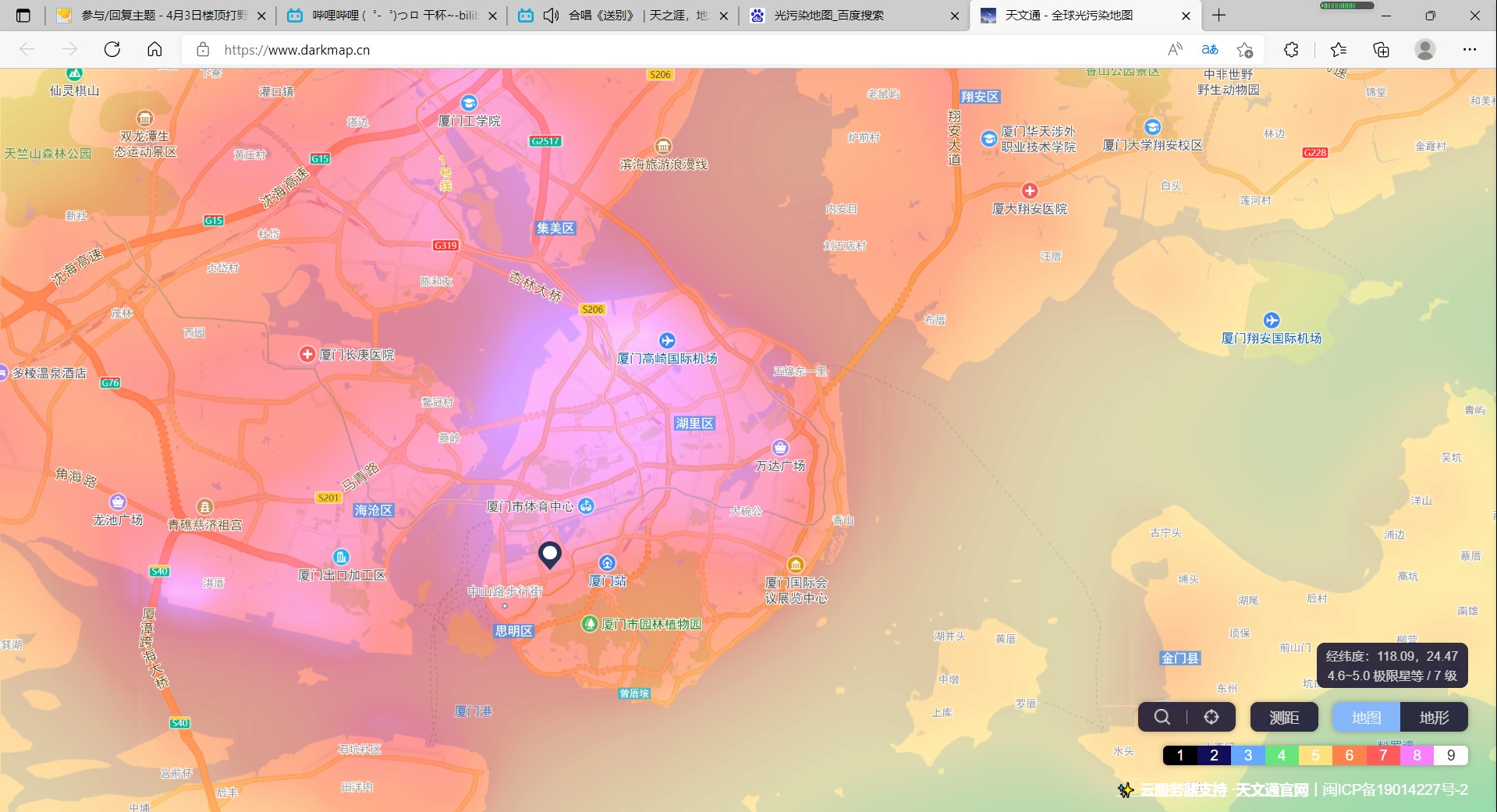The width and height of the screenshot is (1497, 812).
Task: Click the 厦门长庚医院 hospital icon
Action: coord(307,354)
